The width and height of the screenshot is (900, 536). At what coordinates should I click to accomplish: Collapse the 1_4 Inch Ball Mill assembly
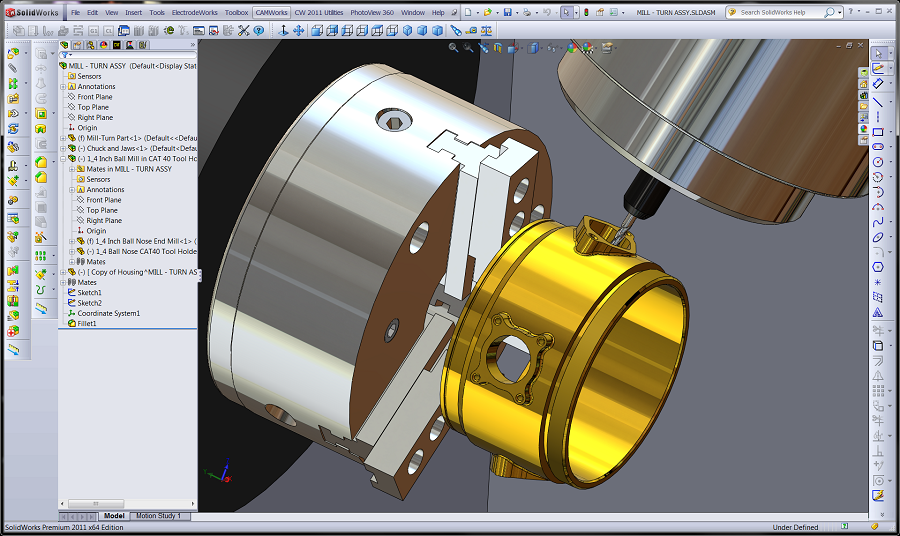coord(62,159)
